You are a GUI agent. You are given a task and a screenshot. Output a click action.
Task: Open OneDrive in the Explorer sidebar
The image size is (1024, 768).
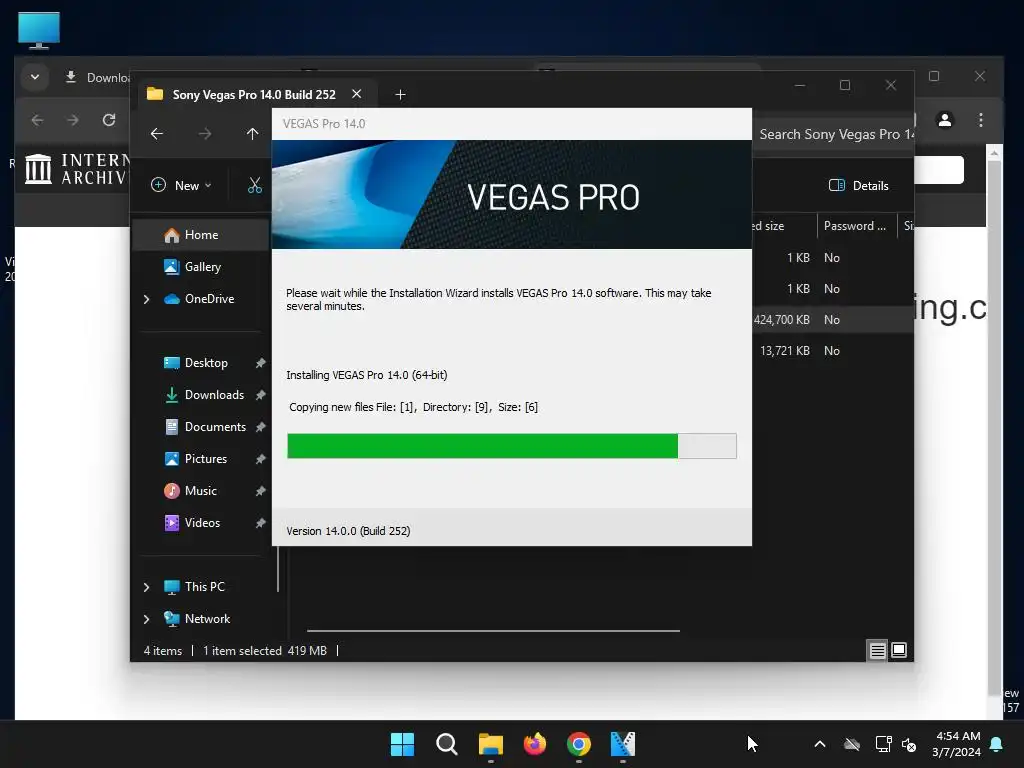209,298
